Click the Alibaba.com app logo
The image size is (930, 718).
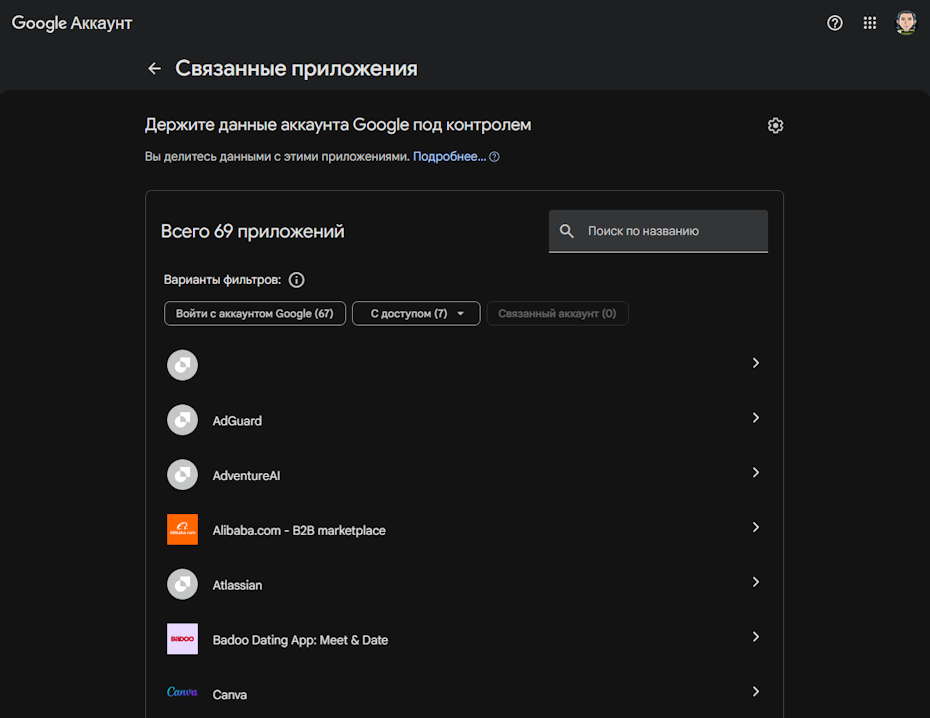click(182, 529)
